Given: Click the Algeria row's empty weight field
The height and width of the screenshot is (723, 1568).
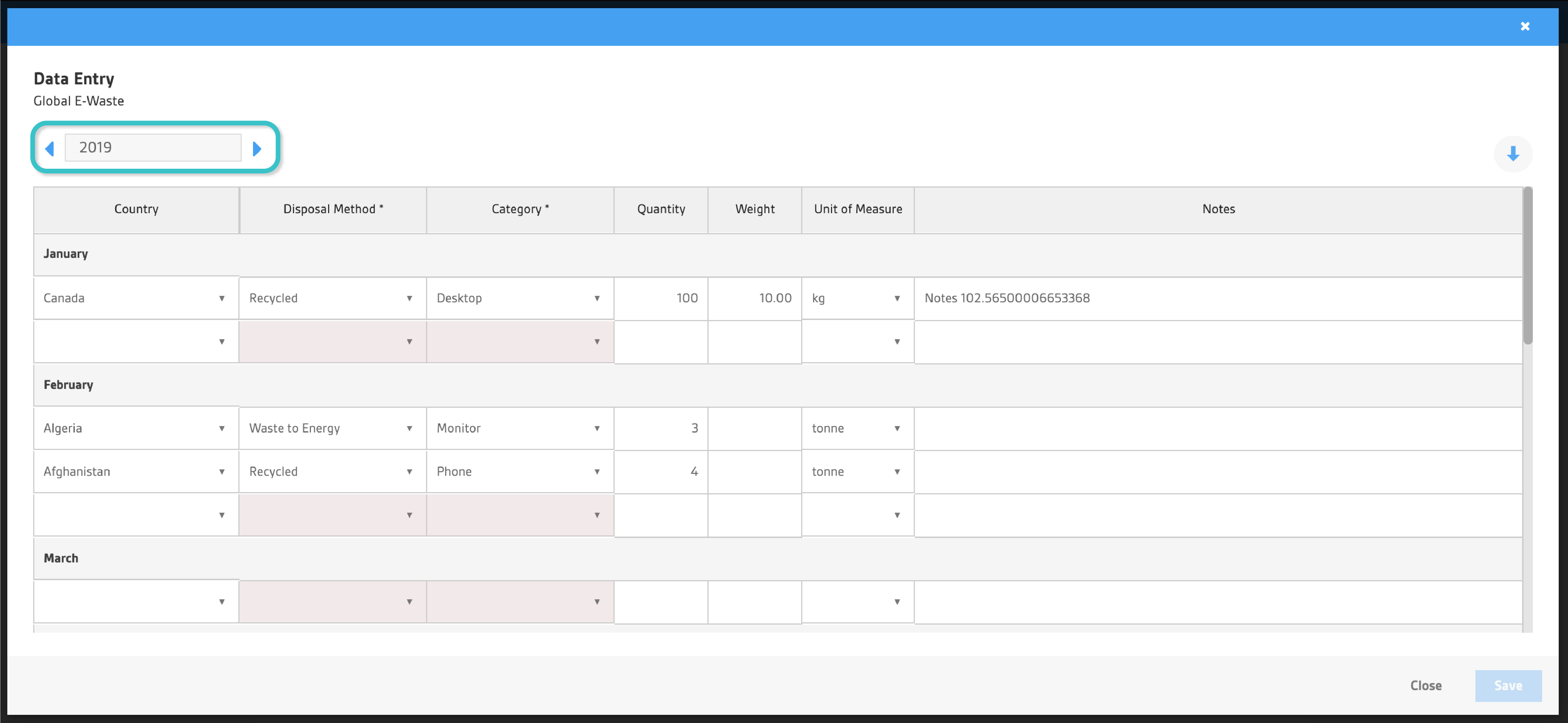Looking at the screenshot, I should tap(755, 428).
